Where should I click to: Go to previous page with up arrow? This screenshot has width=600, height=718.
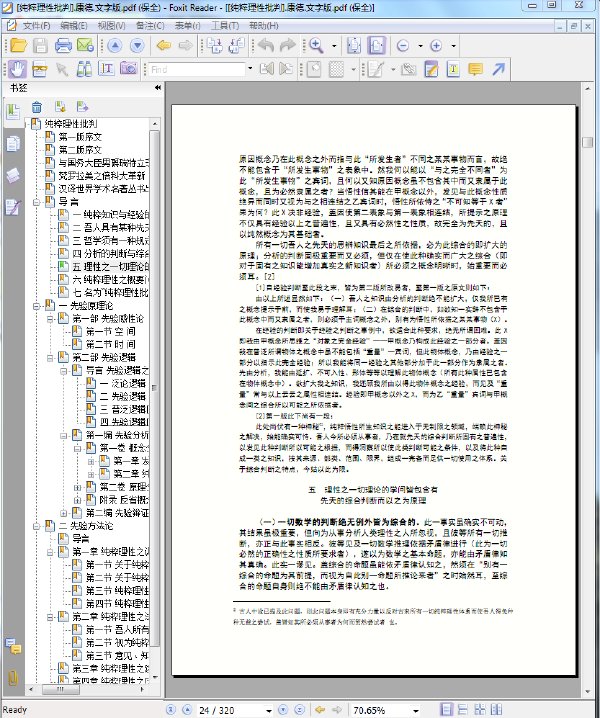[x=115, y=45]
